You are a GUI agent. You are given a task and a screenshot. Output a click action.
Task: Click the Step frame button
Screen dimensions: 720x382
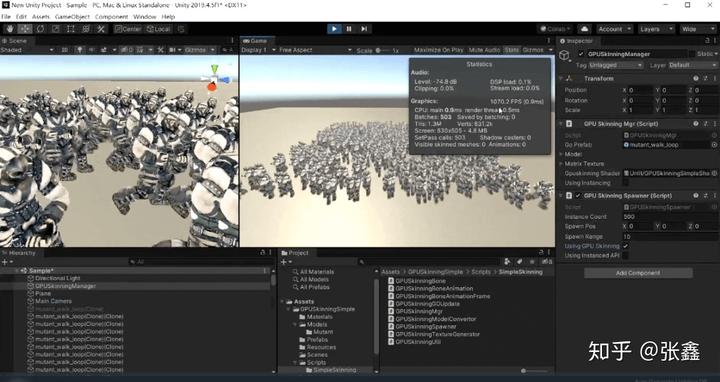364,29
